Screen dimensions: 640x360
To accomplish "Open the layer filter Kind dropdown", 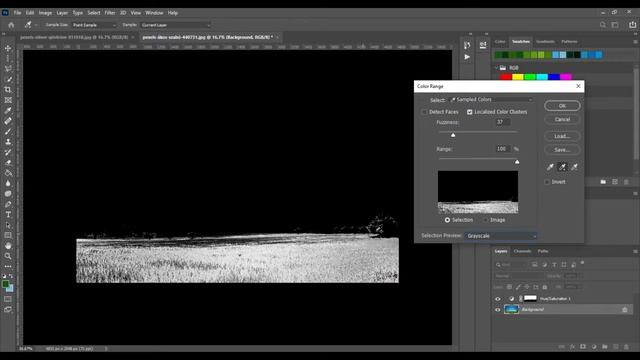I will [x=512, y=265].
